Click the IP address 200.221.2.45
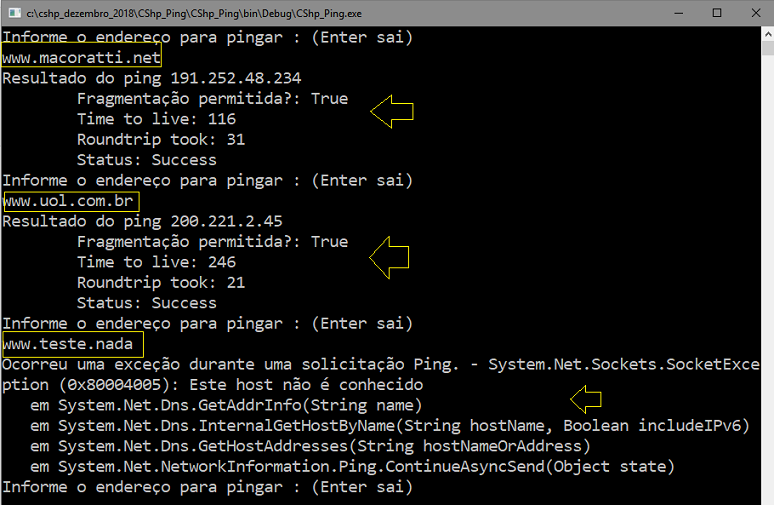This screenshot has width=774, height=505. 227,221
